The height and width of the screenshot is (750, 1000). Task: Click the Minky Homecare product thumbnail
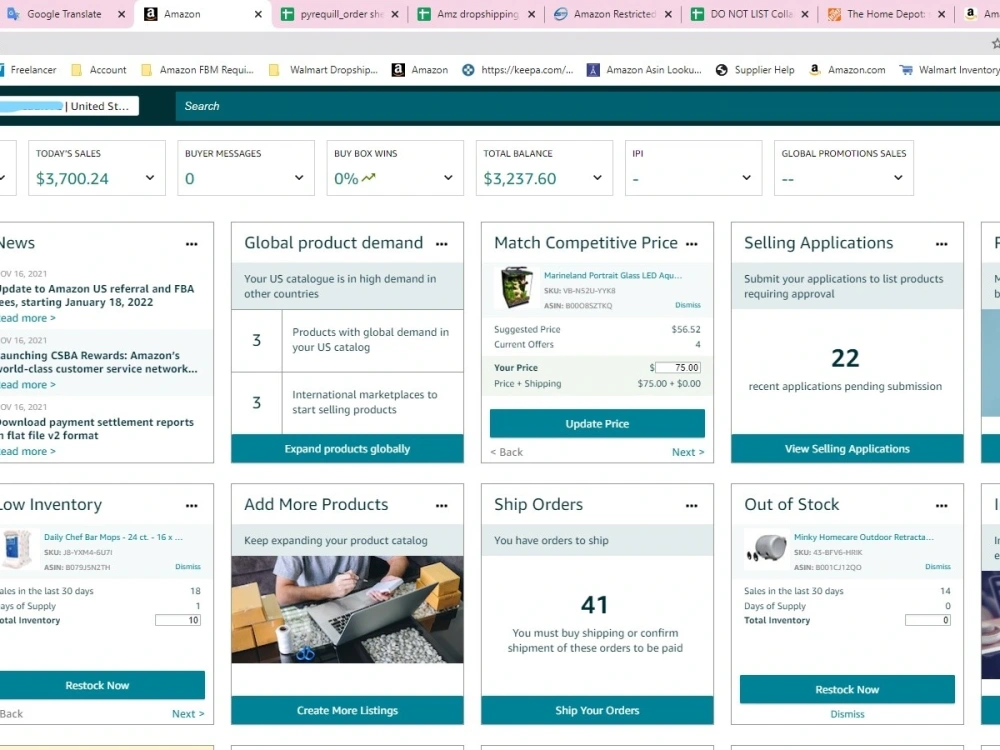766,548
